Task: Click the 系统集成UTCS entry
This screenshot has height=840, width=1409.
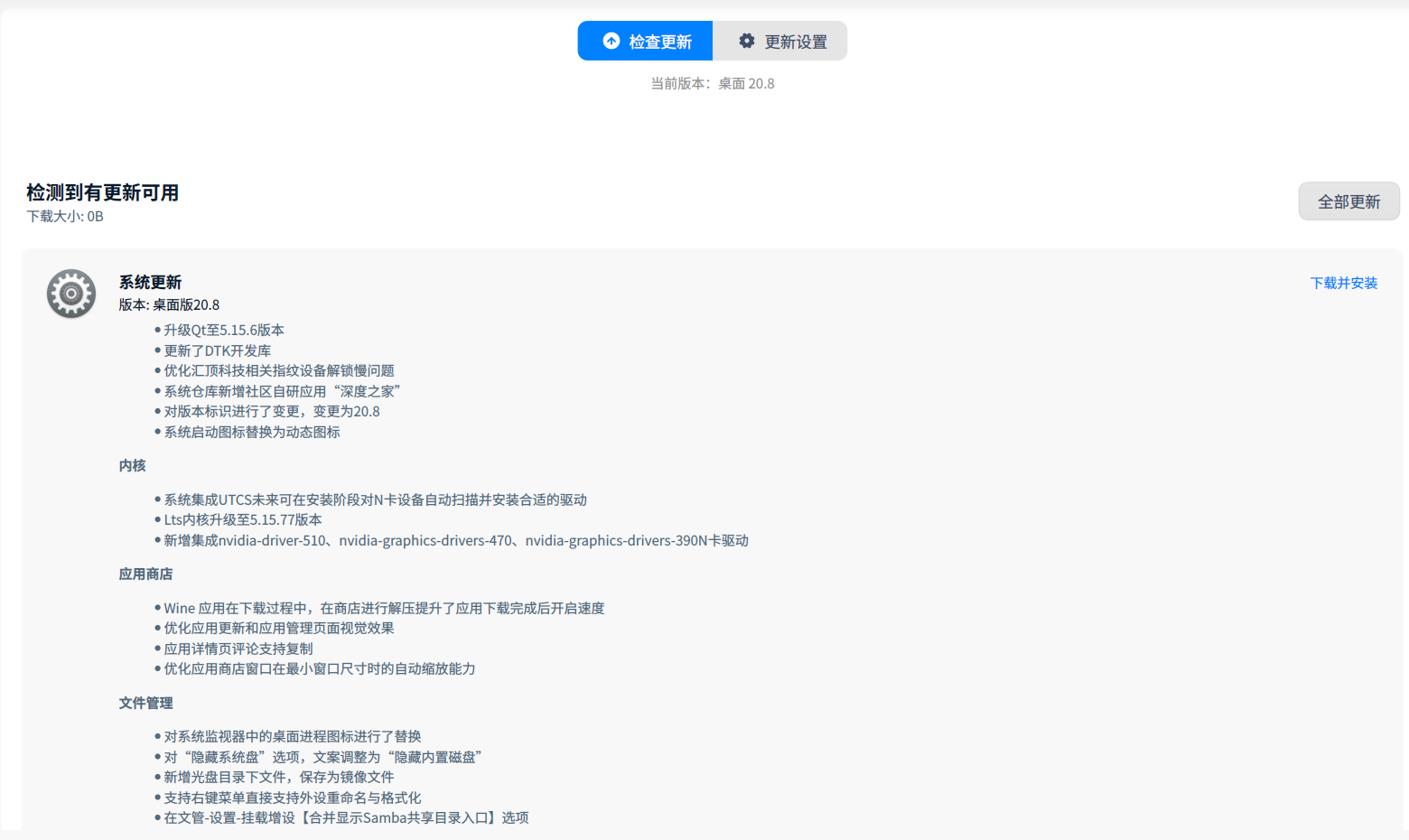Action: [376, 499]
